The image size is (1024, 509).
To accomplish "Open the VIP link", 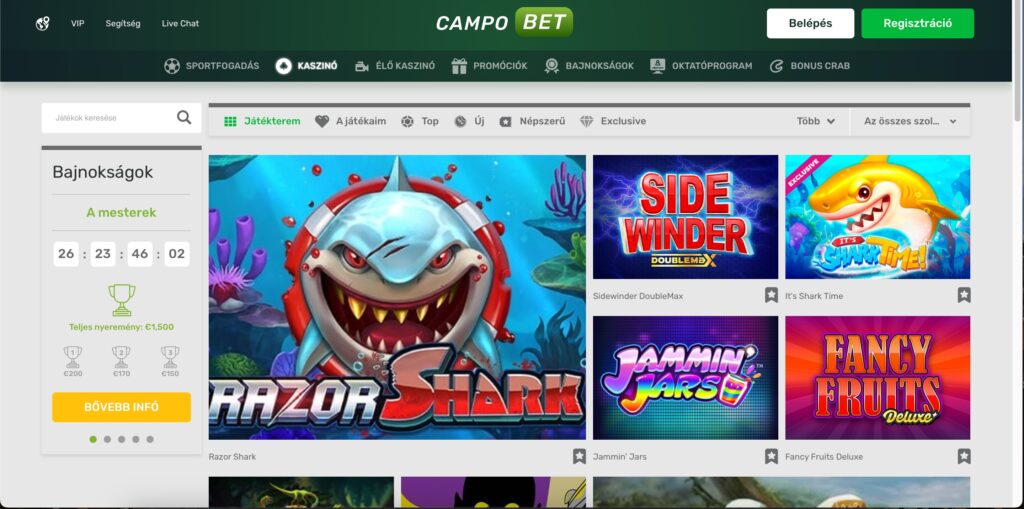I will coord(78,24).
